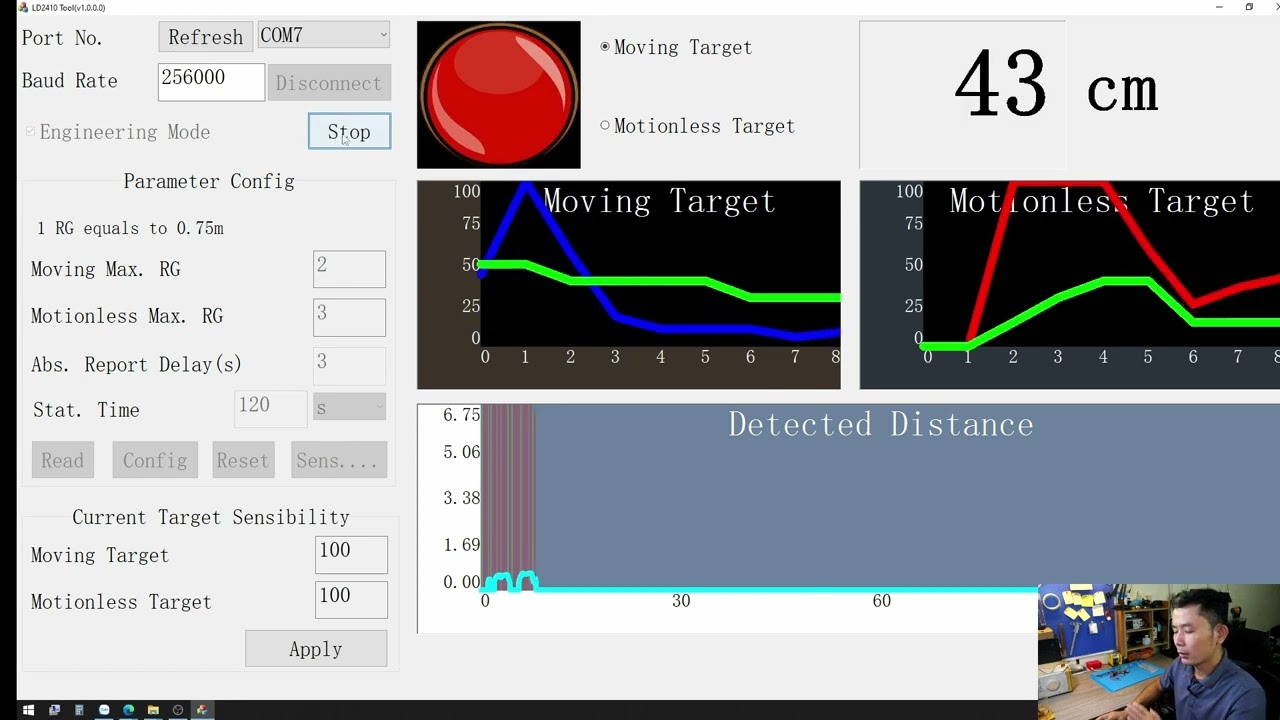Click the Reset button

tap(242, 460)
